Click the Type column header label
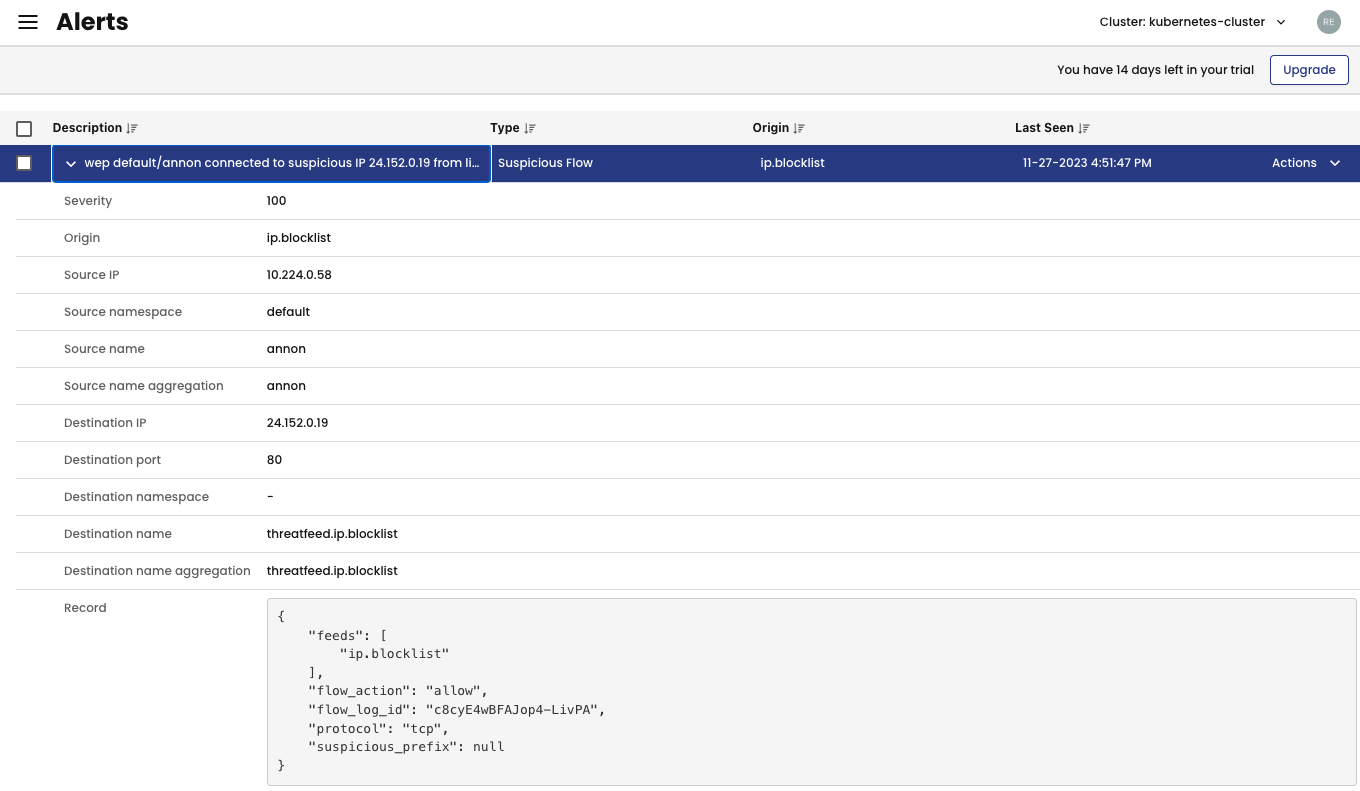The image size is (1360, 791). [x=505, y=128]
